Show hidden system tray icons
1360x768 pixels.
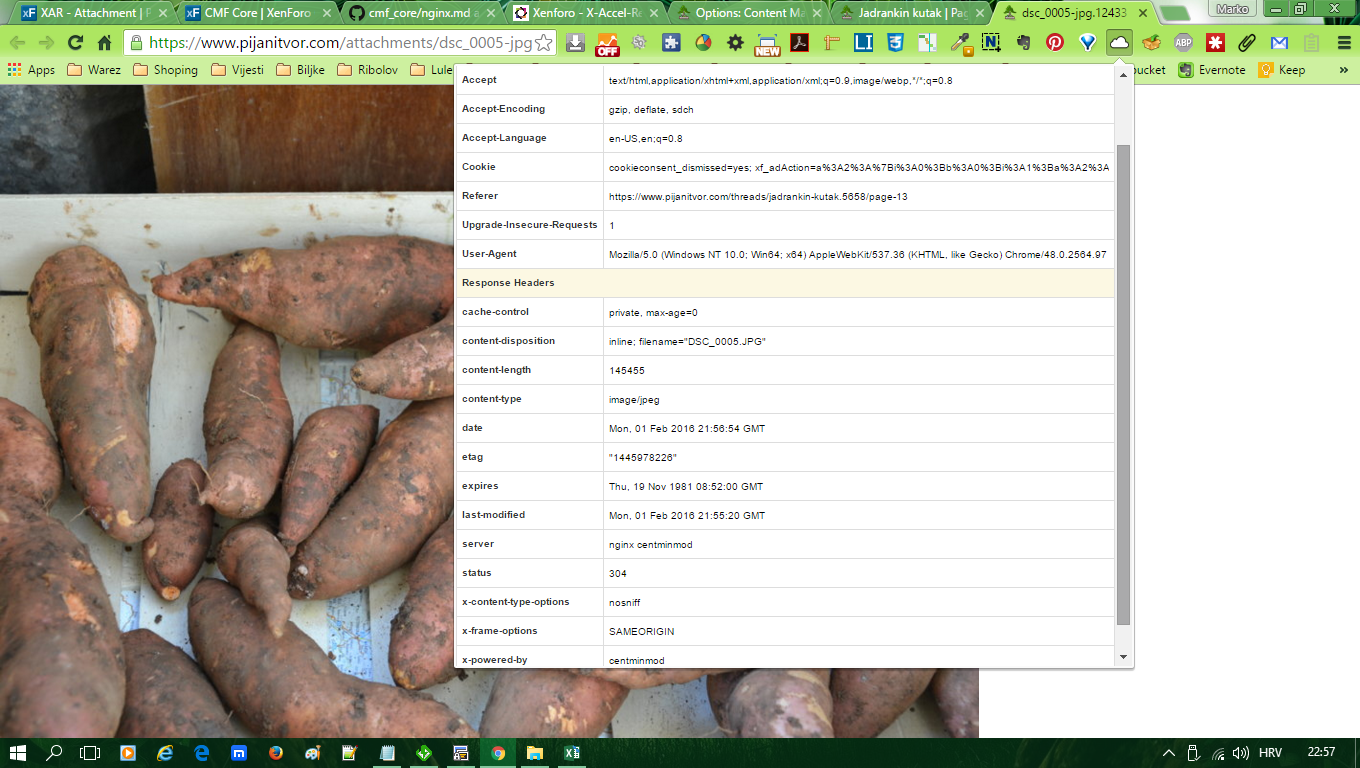click(x=1169, y=753)
